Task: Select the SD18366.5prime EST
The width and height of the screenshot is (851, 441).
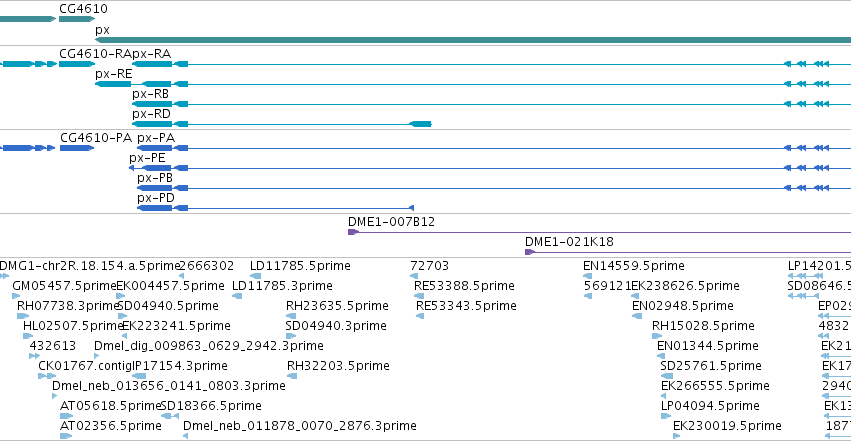Action: click(x=170, y=417)
